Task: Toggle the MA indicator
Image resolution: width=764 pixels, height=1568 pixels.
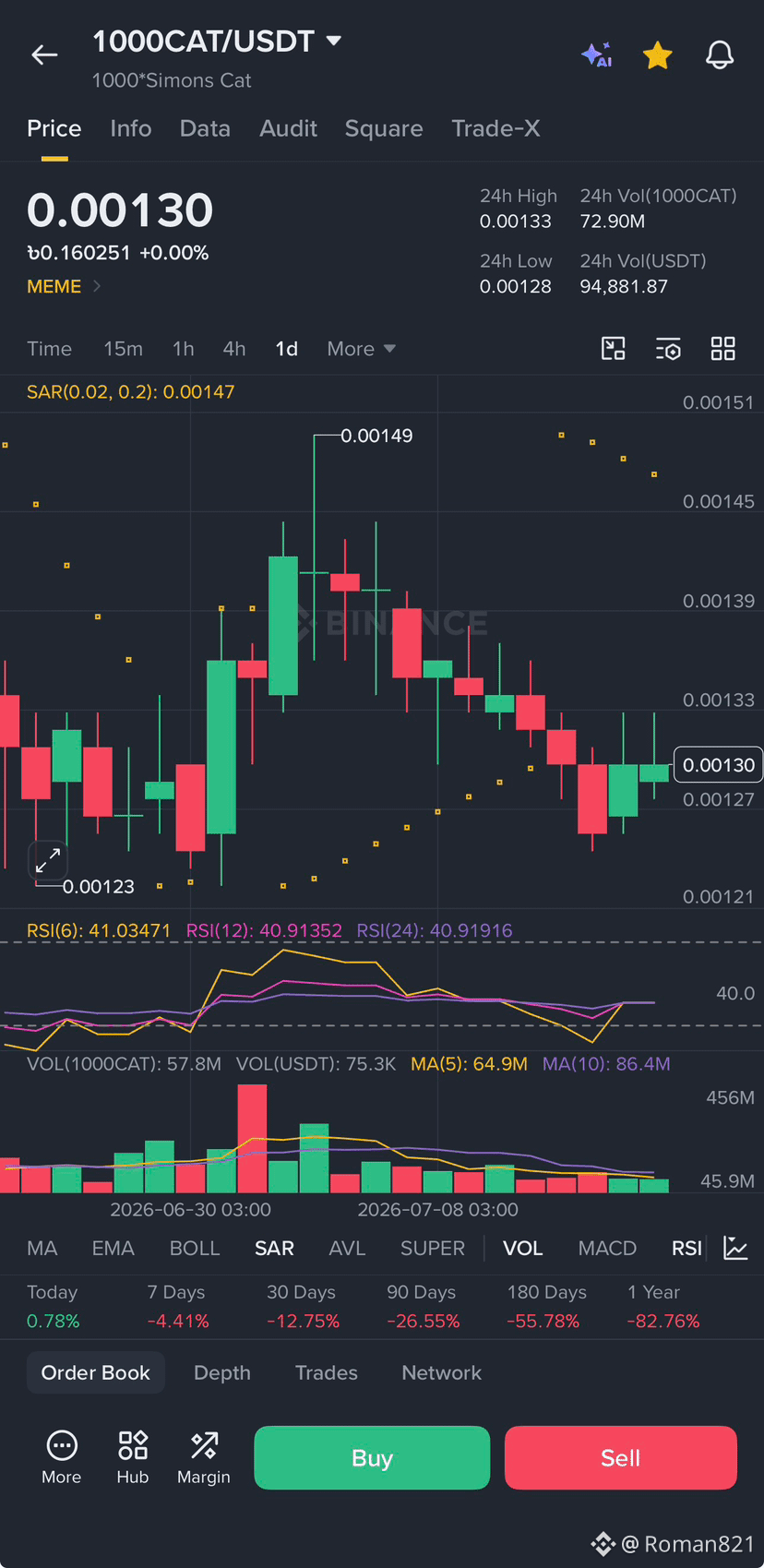Action: coord(42,1249)
